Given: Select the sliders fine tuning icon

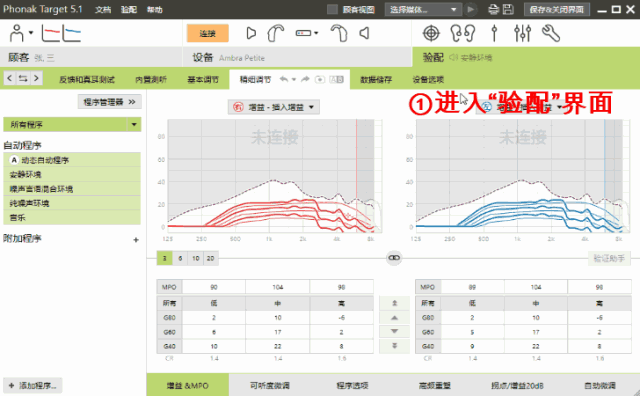Looking at the screenshot, I should click(x=522, y=33).
